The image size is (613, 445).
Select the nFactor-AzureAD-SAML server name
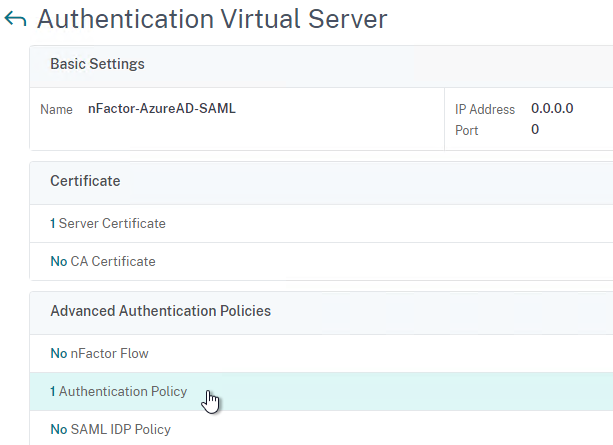(162, 108)
